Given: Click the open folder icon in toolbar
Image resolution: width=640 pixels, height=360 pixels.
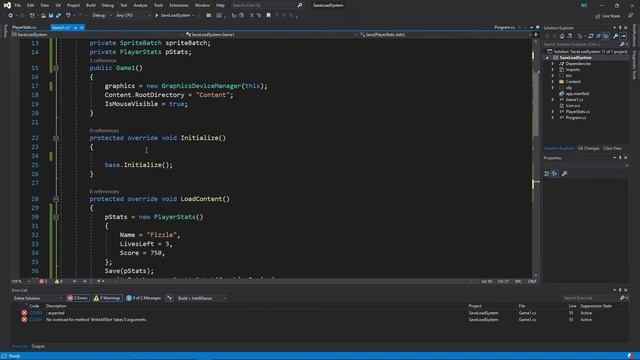Looking at the screenshot, I should 43,16.
